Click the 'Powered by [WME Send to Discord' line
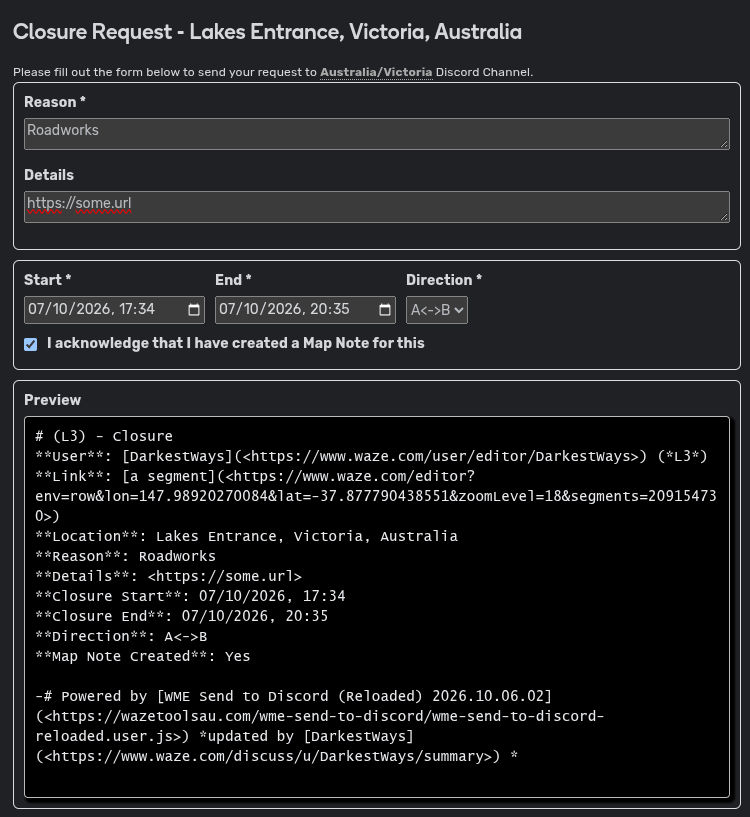This screenshot has width=750, height=817. tap(293, 696)
